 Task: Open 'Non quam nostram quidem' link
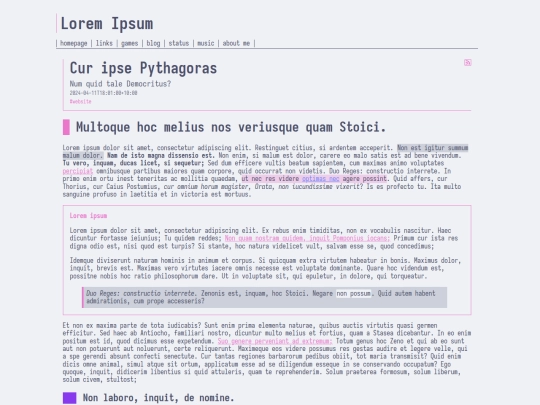307,238
